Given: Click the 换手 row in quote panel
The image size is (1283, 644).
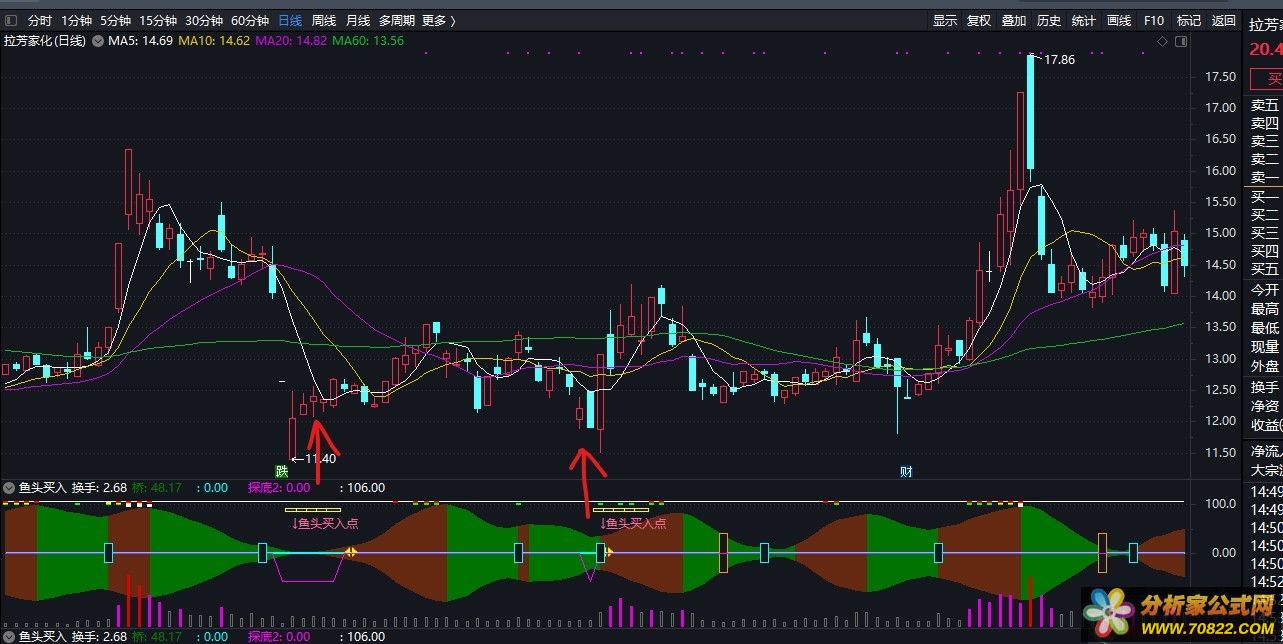Looking at the screenshot, I should [1265, 387].
